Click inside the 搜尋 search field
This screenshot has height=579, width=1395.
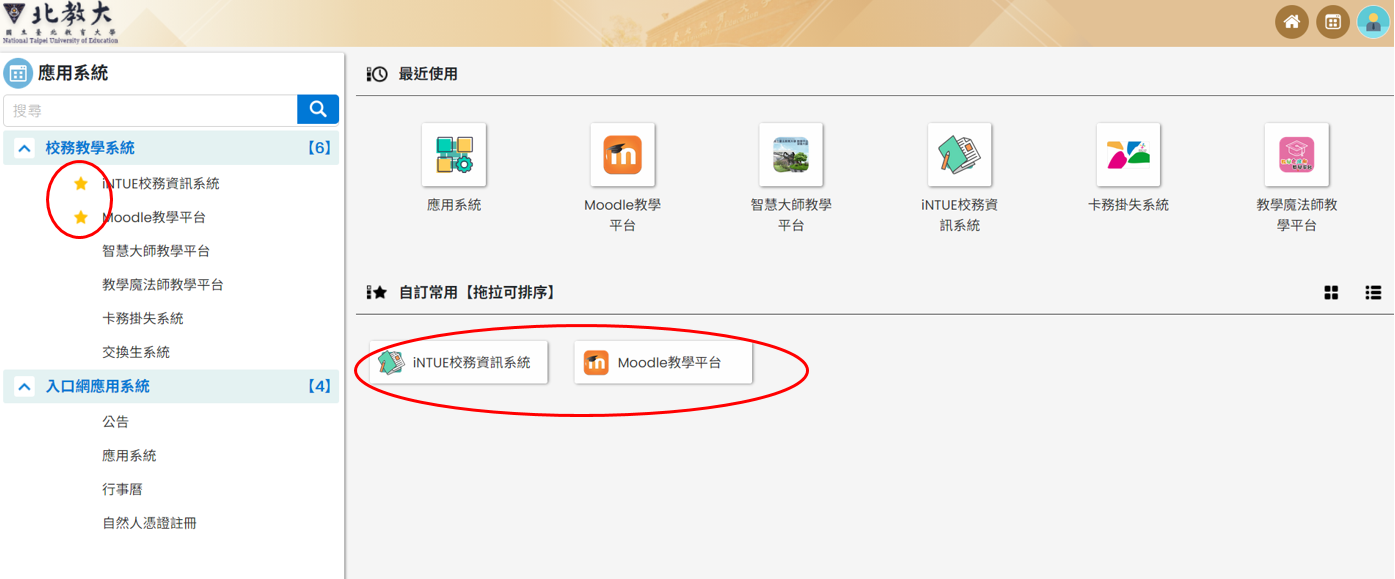tap(151, 110)
